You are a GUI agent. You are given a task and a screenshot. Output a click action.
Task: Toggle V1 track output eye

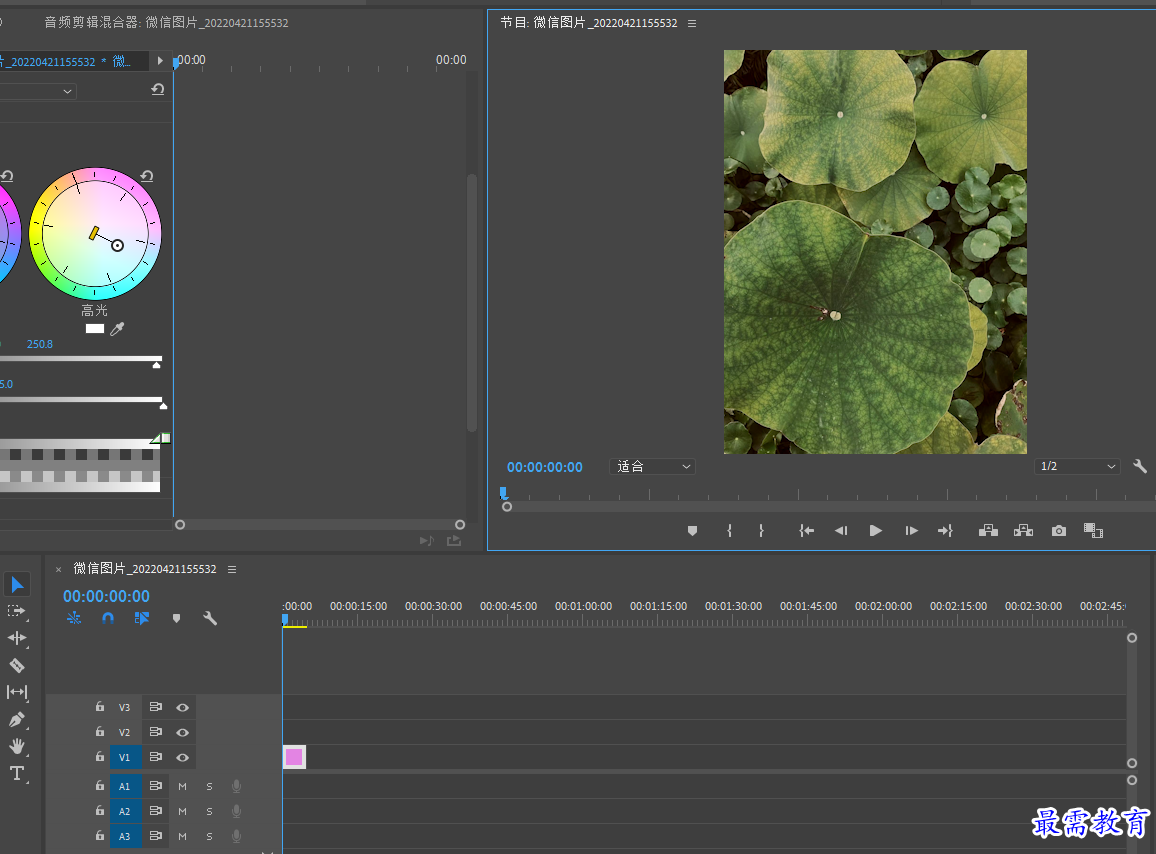182,757
